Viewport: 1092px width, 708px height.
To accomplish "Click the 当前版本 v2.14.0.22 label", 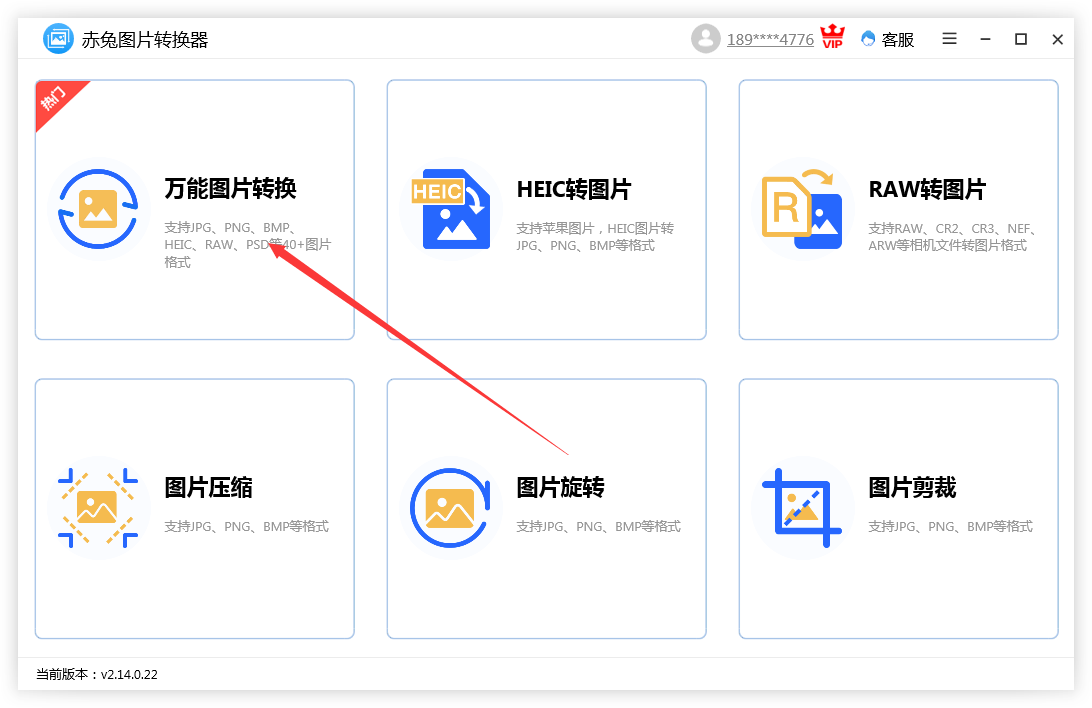I will click(97, 675).
